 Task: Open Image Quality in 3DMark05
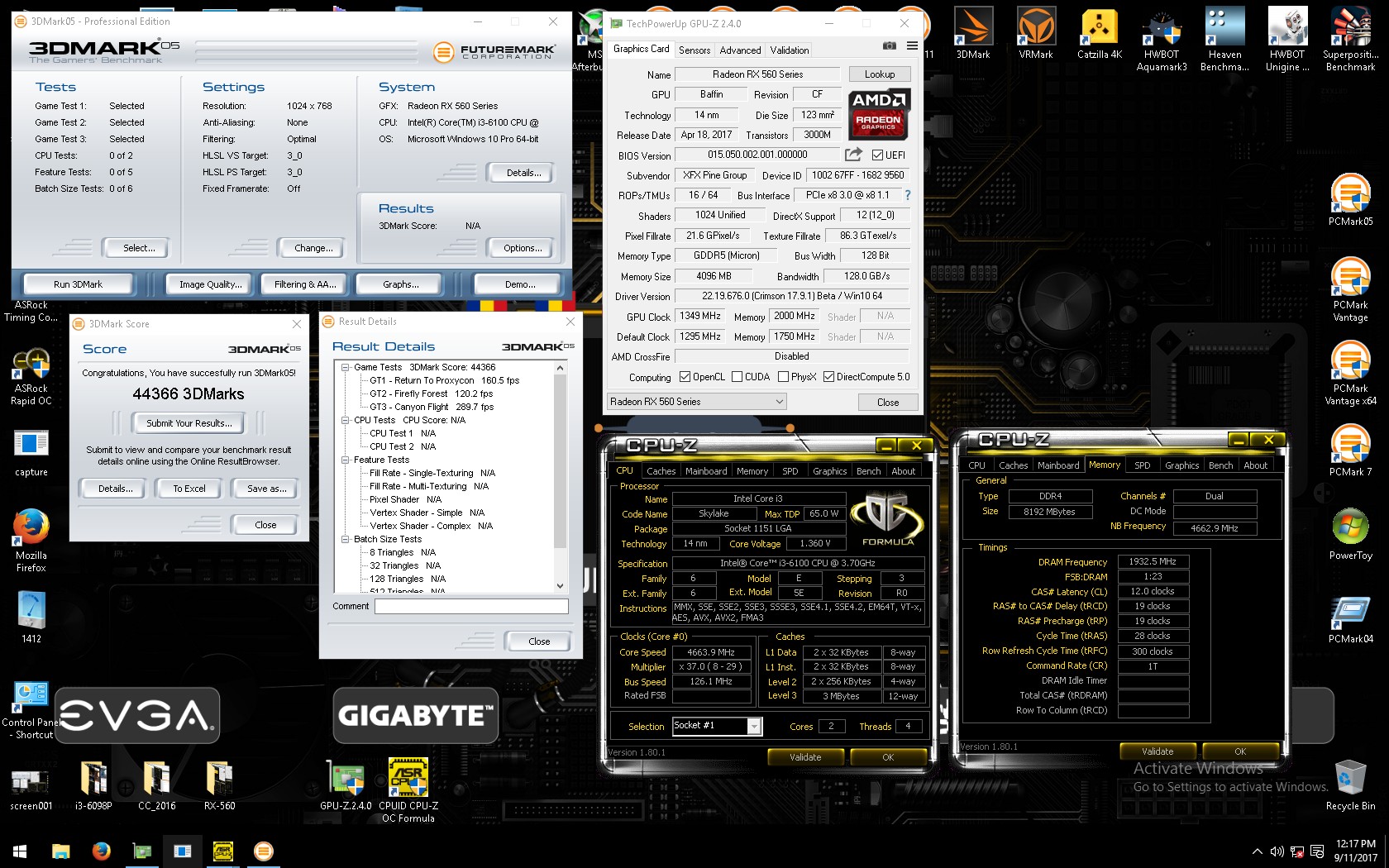click(x=211, y=284)
